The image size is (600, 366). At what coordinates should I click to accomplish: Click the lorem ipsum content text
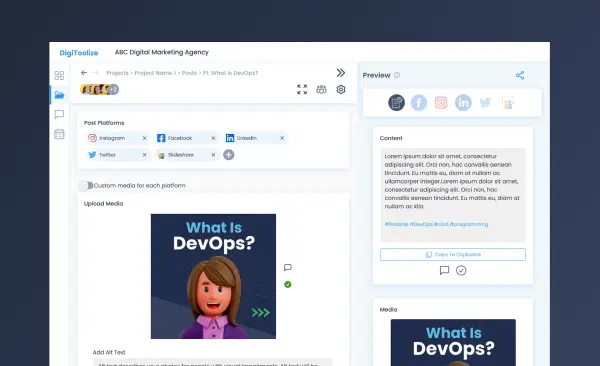(452, 181)
